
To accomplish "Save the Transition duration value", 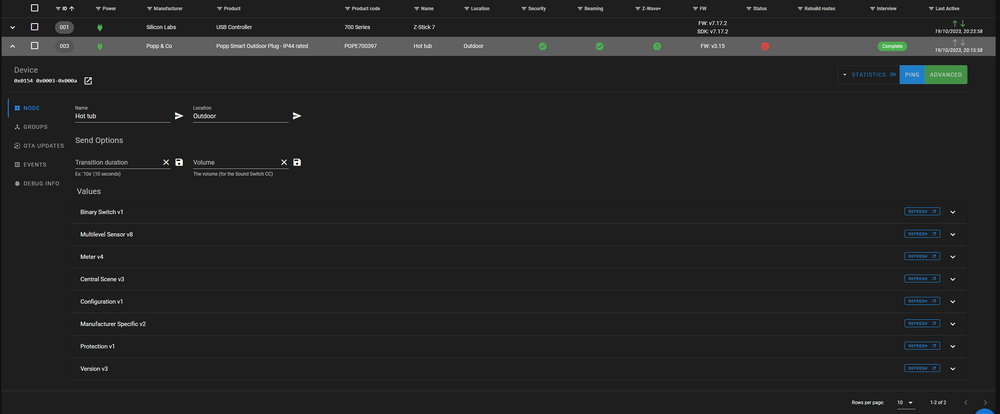I will click(179, 163).
